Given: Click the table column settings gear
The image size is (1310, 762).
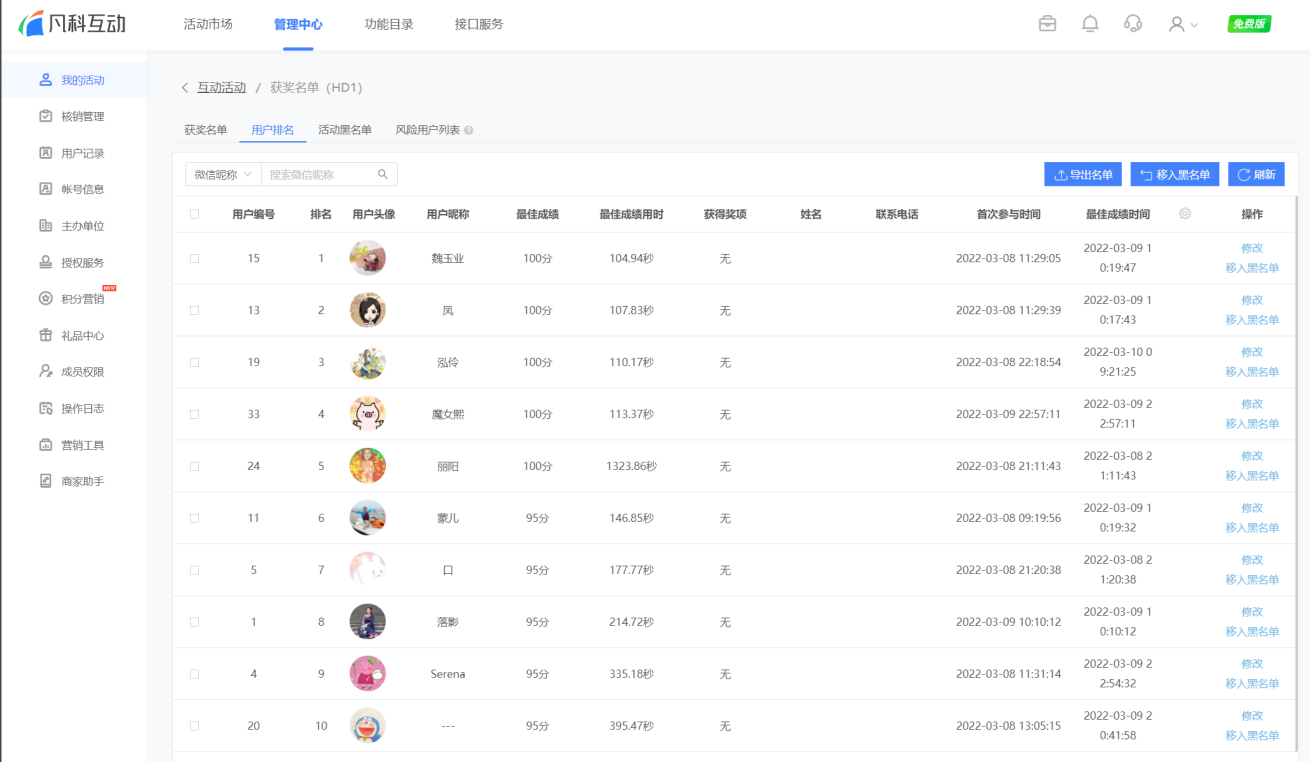Looking at the screenshot, I should (x=1185, y=214).
